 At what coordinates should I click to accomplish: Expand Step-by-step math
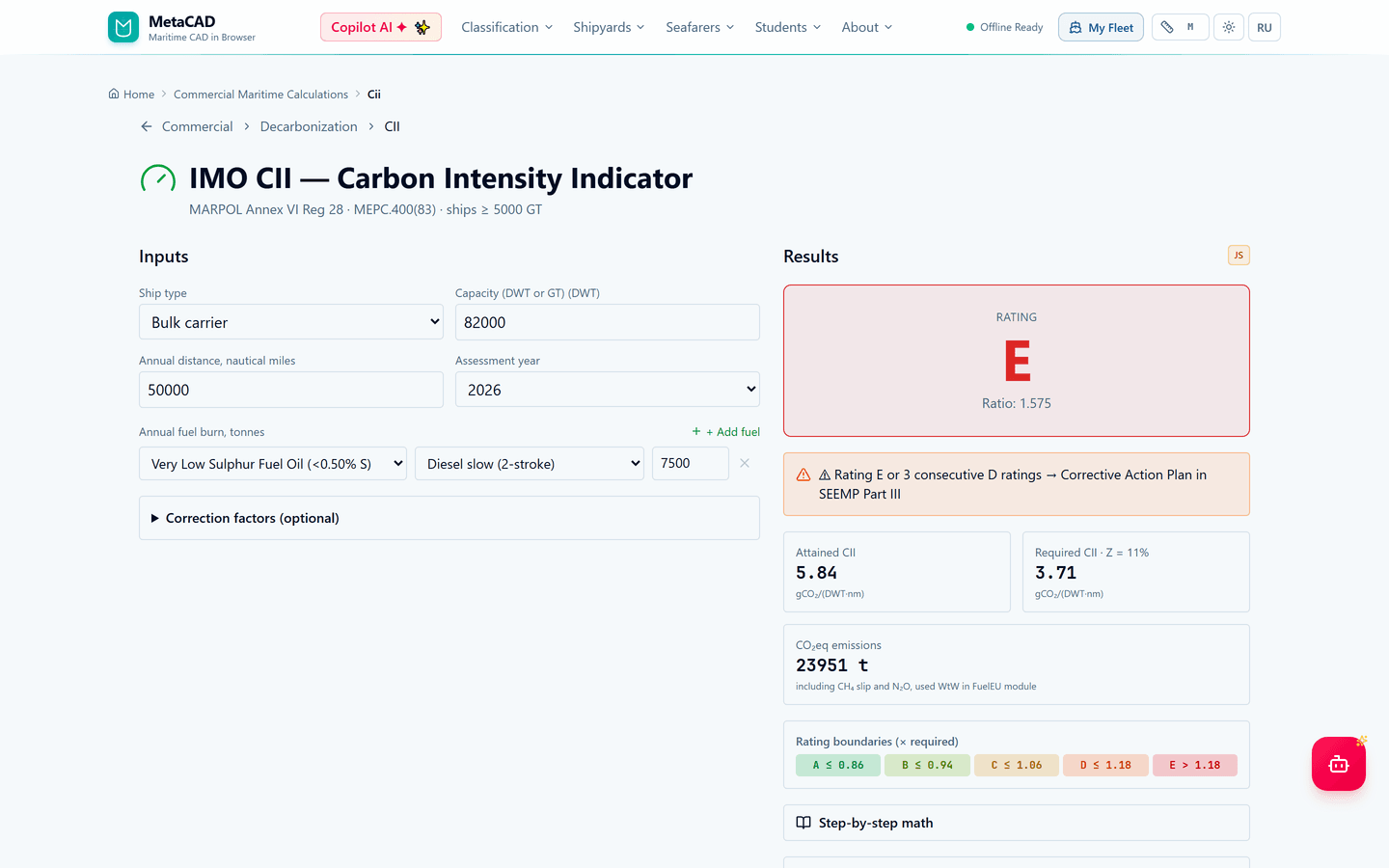click(x=1017, y=823)
